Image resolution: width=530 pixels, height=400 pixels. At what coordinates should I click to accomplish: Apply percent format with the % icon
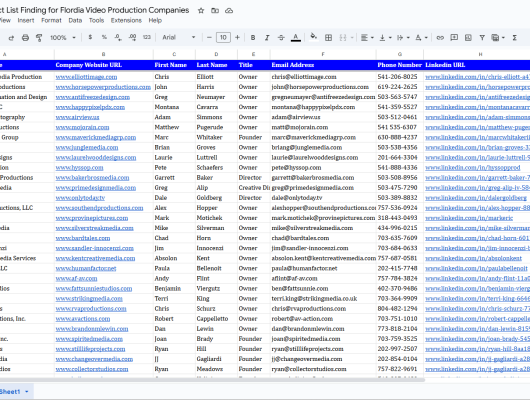coord(104,37)
